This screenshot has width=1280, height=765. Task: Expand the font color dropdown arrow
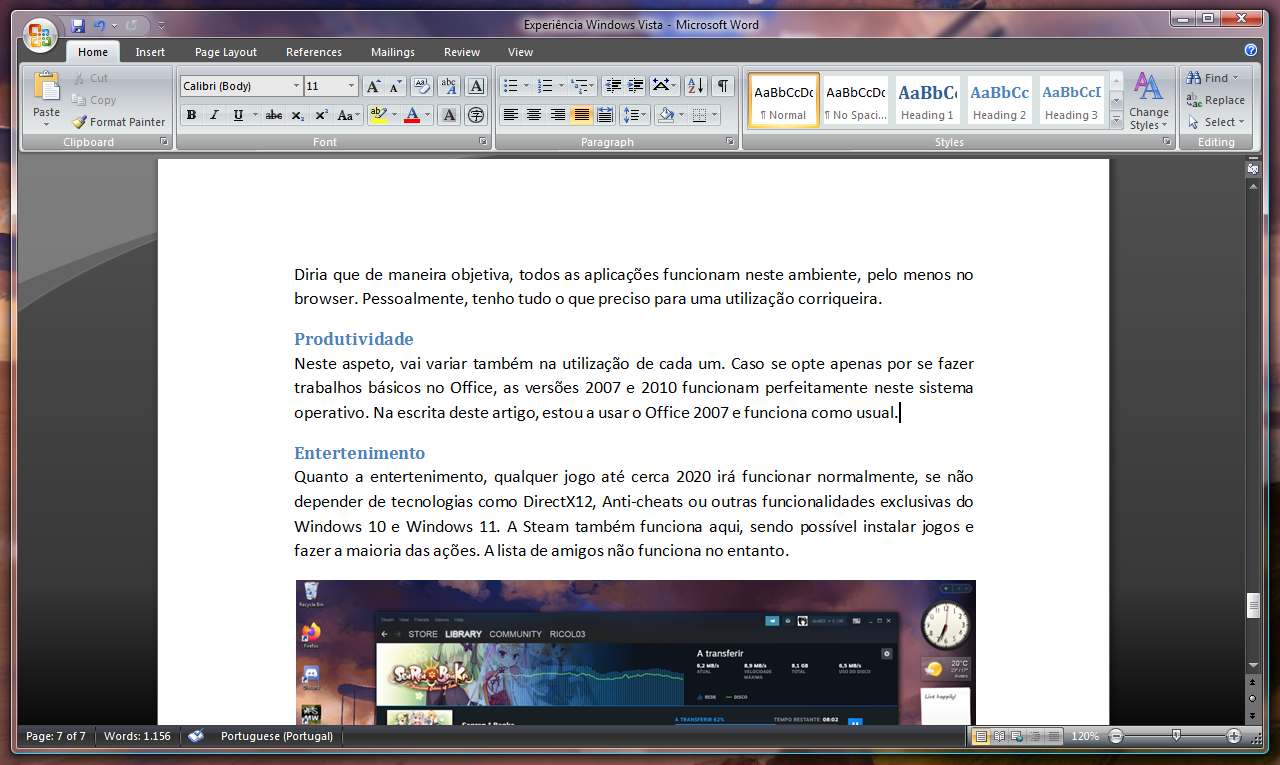(427, 115)
